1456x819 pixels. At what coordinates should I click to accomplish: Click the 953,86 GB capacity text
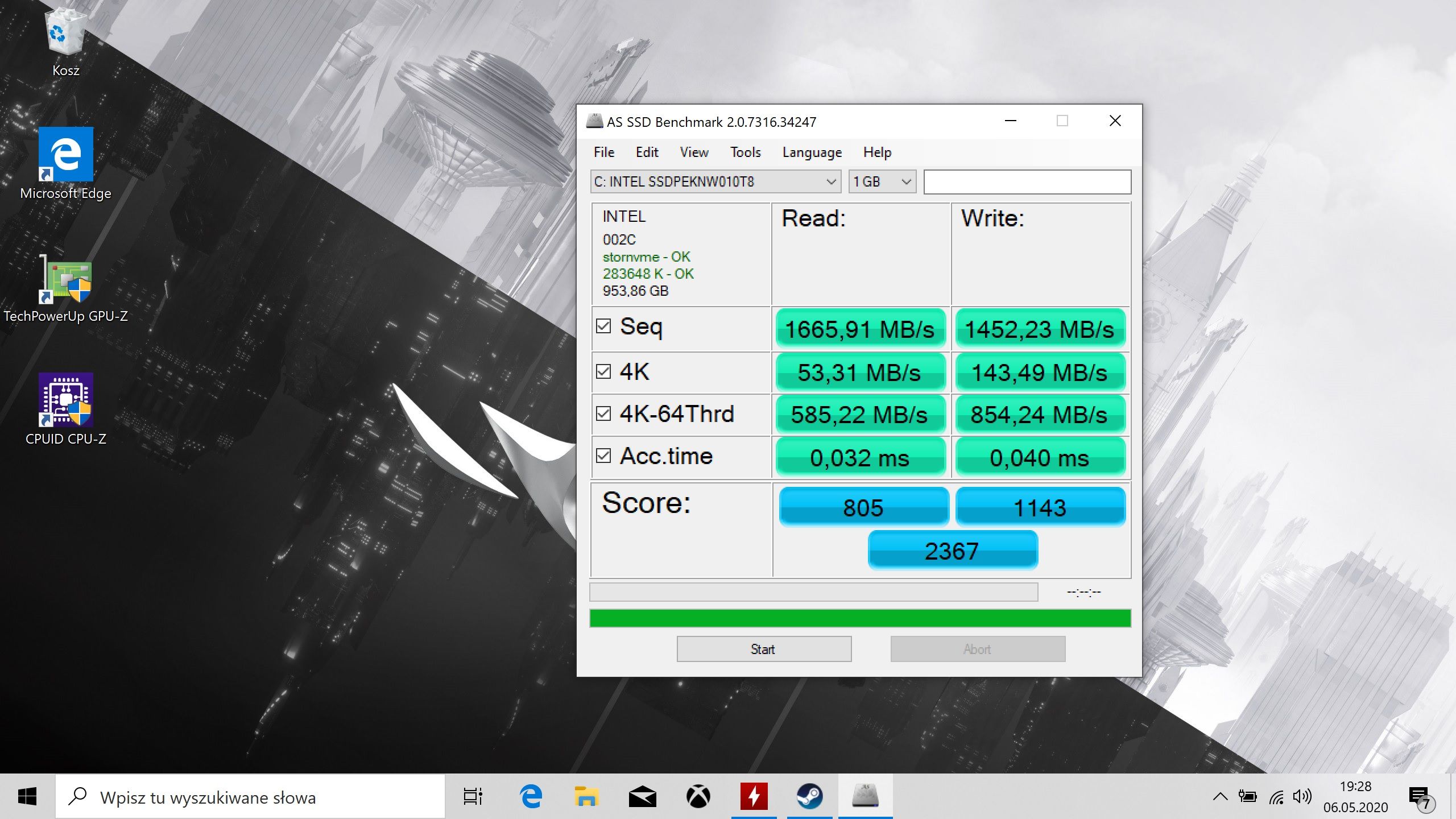coord(635,291)
